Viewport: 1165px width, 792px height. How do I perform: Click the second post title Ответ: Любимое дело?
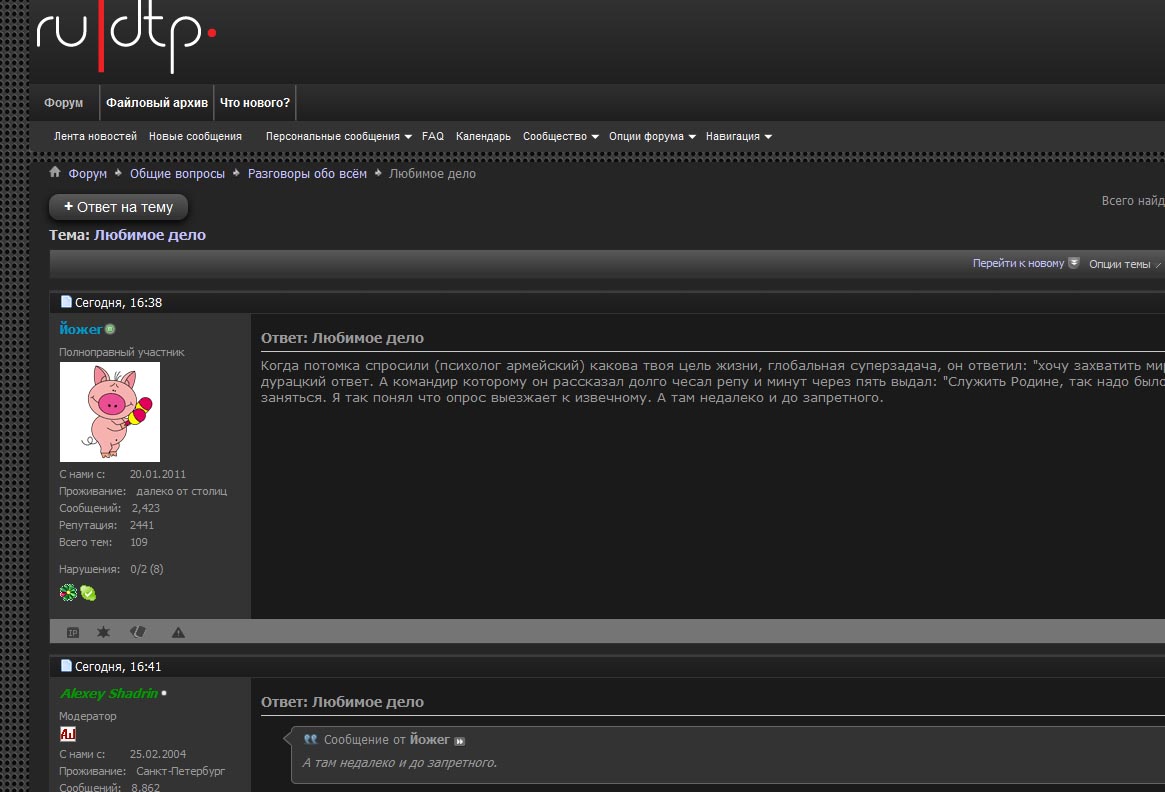pyautogui.click(x=343, y=702)
